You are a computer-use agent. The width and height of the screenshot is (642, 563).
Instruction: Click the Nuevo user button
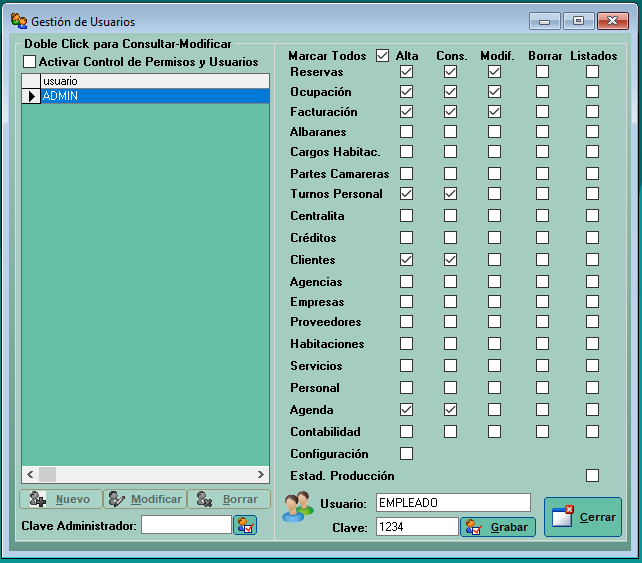[x=60, y=499]
